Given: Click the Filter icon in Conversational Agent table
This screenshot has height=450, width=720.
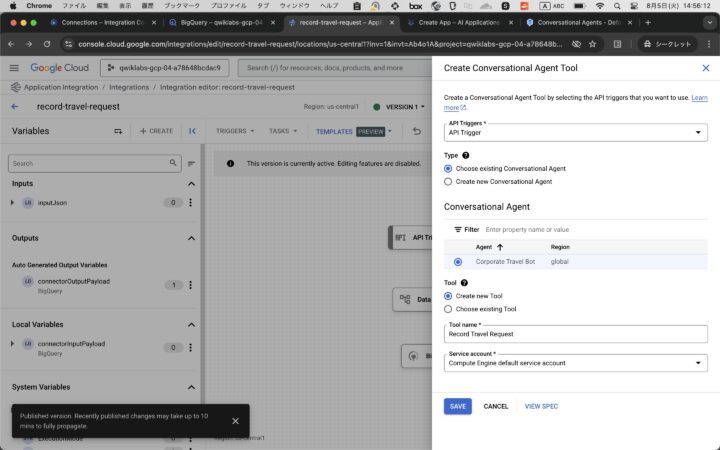Looking at the screenshot, I should coord(458,230).
